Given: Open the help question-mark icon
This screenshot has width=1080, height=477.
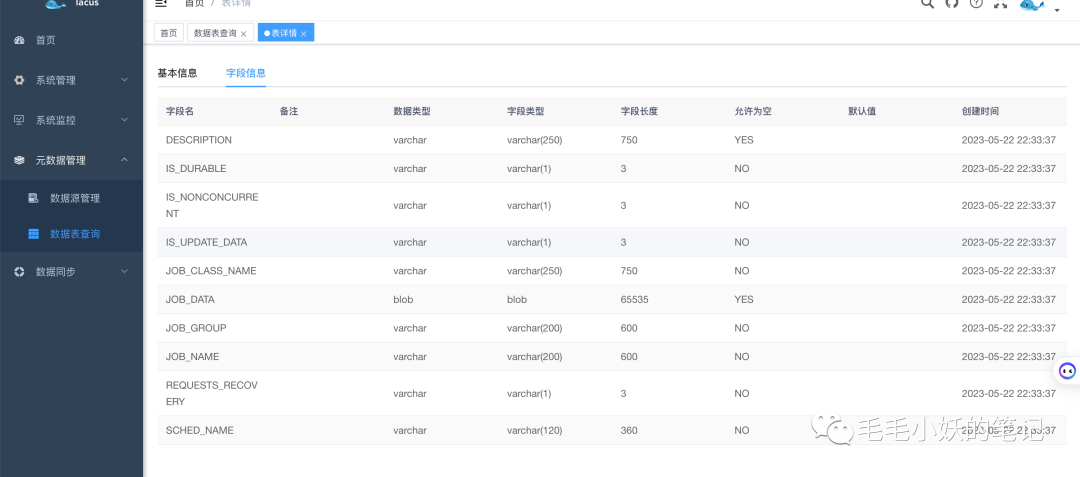Looking at the screenshot, I should pyautogui.click(x=975, y=3).
